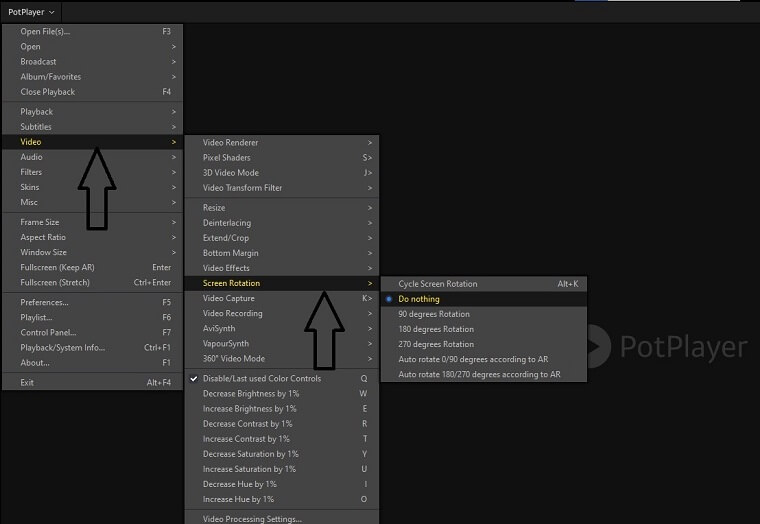
Task: Expand the Subtitles submenu
Action: [x=93, y=127]
